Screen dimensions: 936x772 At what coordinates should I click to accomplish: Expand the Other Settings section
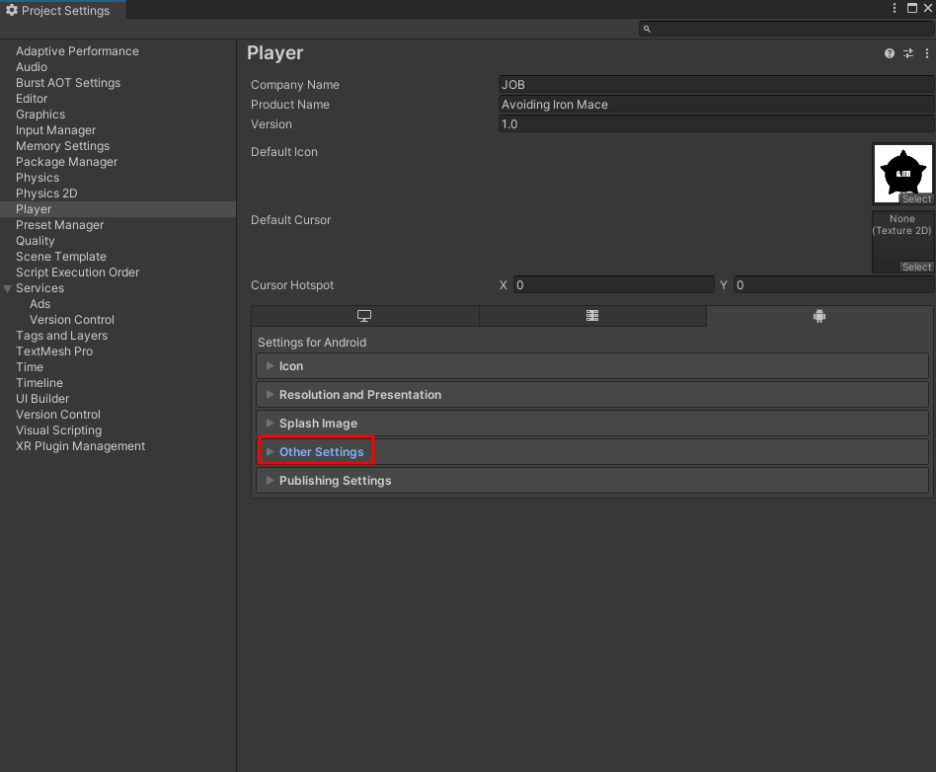(x=592, y=452)
